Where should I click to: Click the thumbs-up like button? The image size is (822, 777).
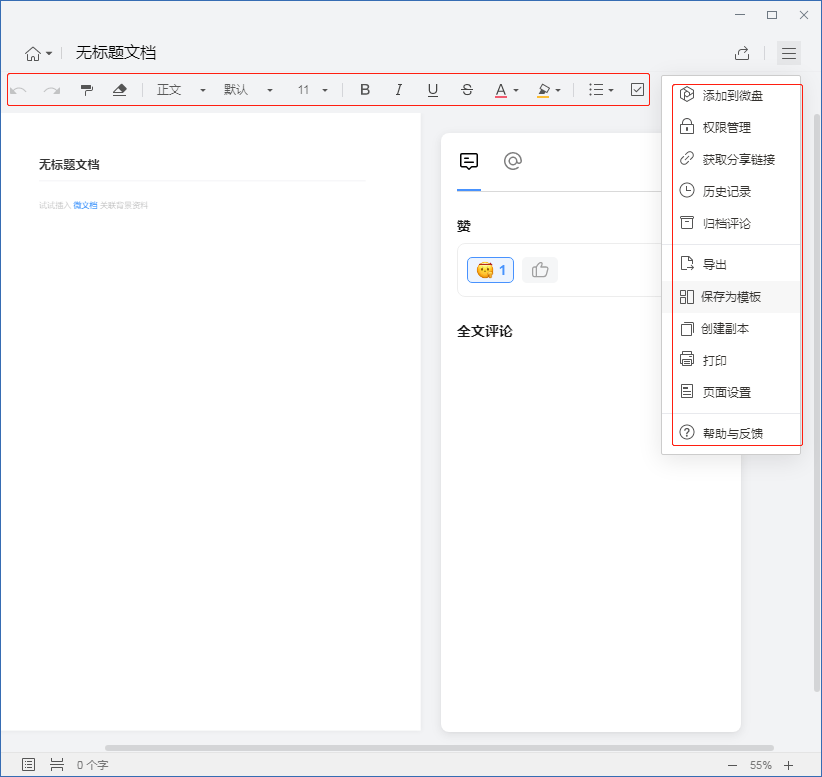[539, 270]
